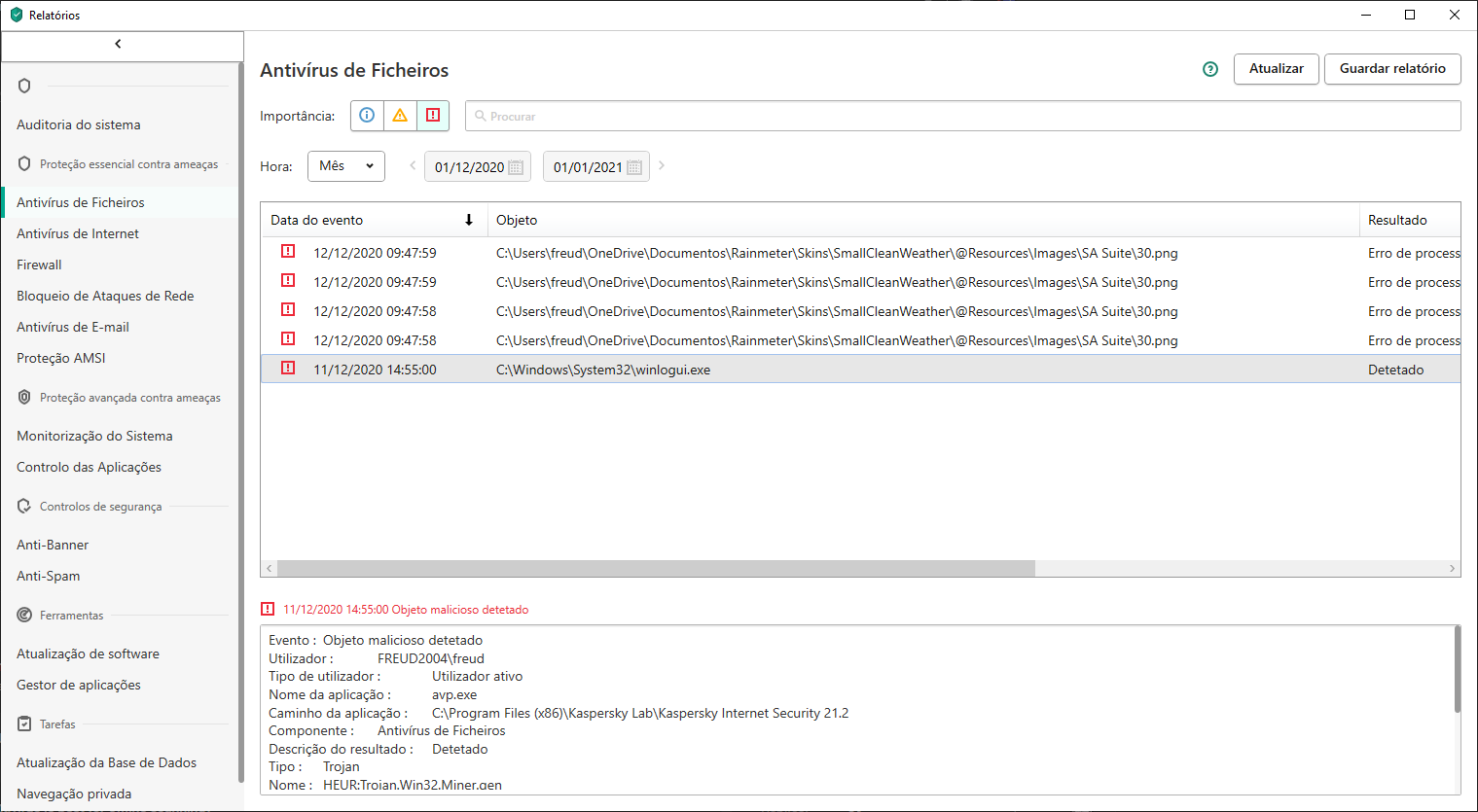The height and width of the screenshot is (812, 1478).
Task: Open the calendar for end date 01/01/2021
Action: tap(634, 167)
